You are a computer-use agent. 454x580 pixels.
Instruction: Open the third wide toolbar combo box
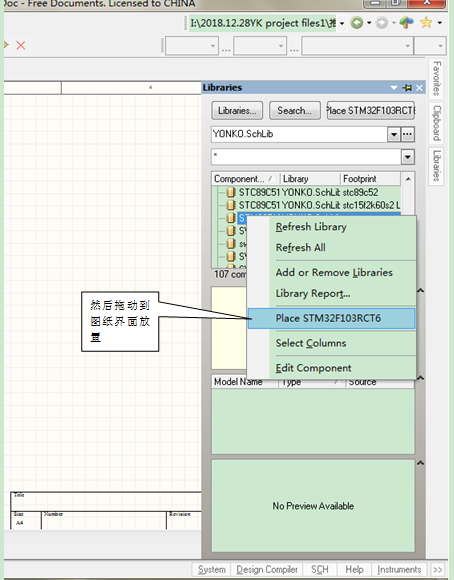[357, 46]
